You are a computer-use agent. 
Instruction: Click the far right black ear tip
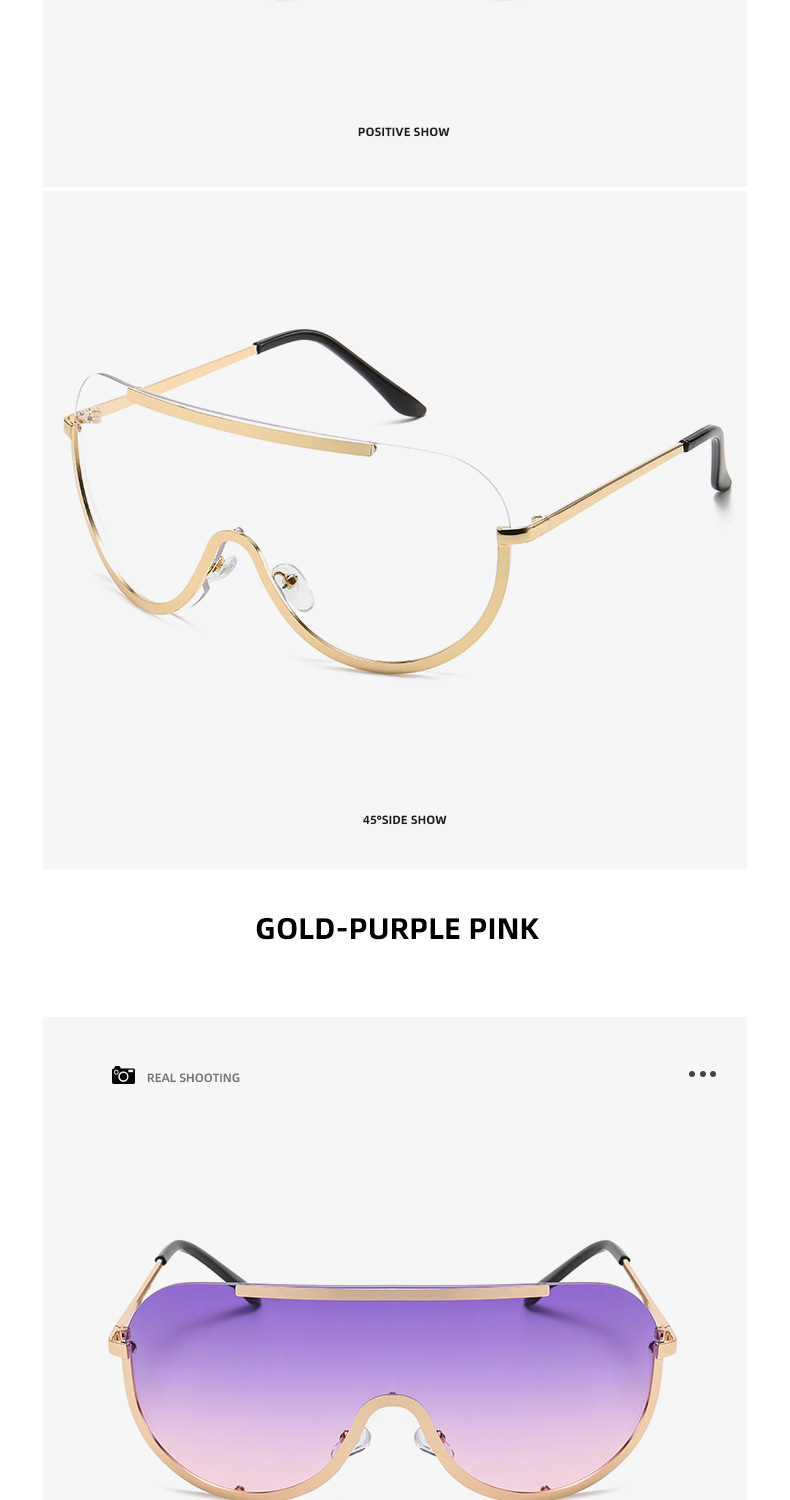click(x=710, y=455)
